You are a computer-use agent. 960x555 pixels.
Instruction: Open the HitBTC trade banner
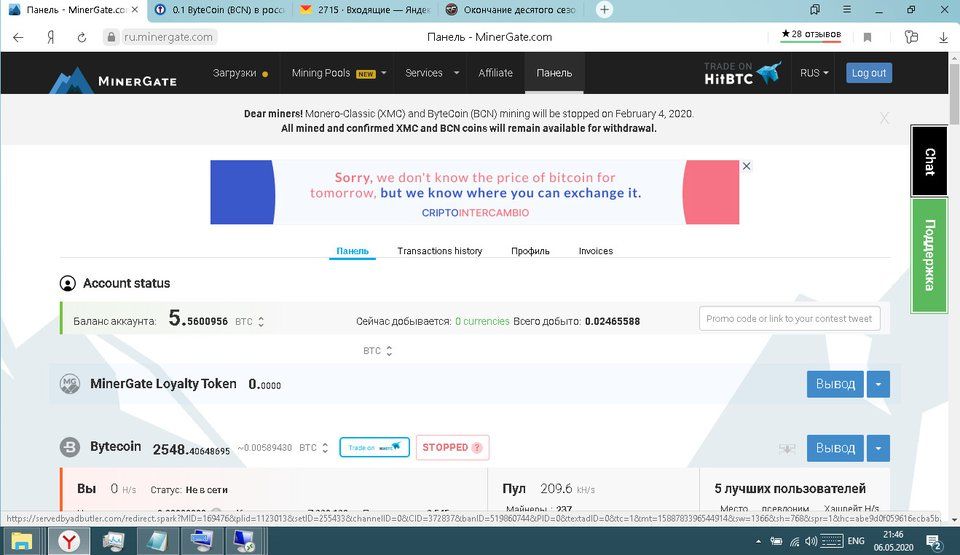(x=743, y=73)
